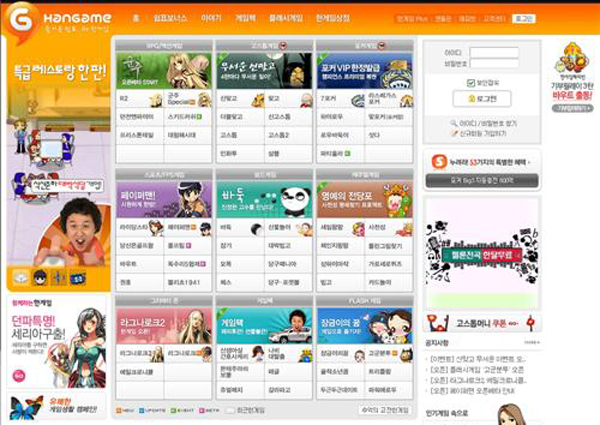Expand the 포커게임 header arrow
Screen dimensions: 600x425
(x=382, y=46)
